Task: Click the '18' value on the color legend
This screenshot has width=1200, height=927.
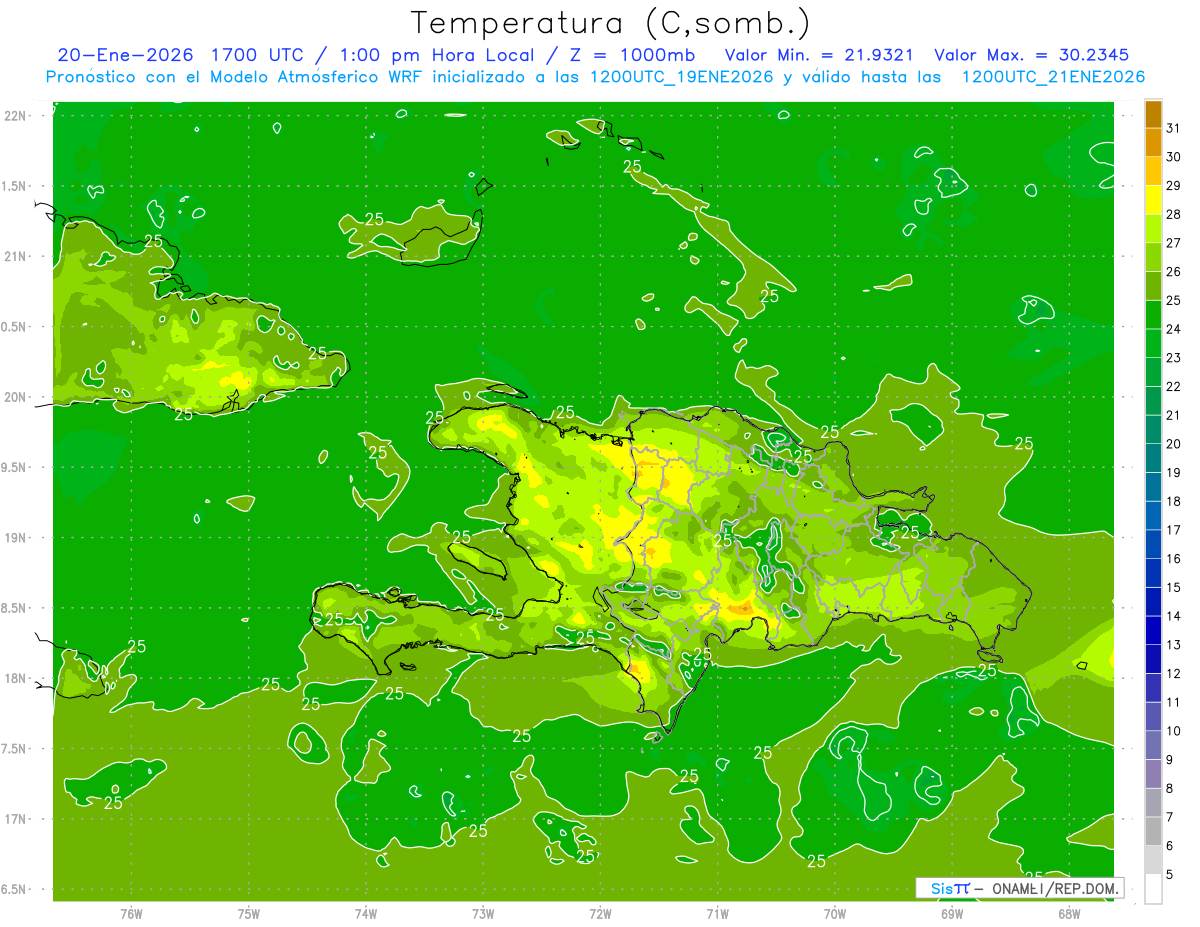Action: (1174, 501)
